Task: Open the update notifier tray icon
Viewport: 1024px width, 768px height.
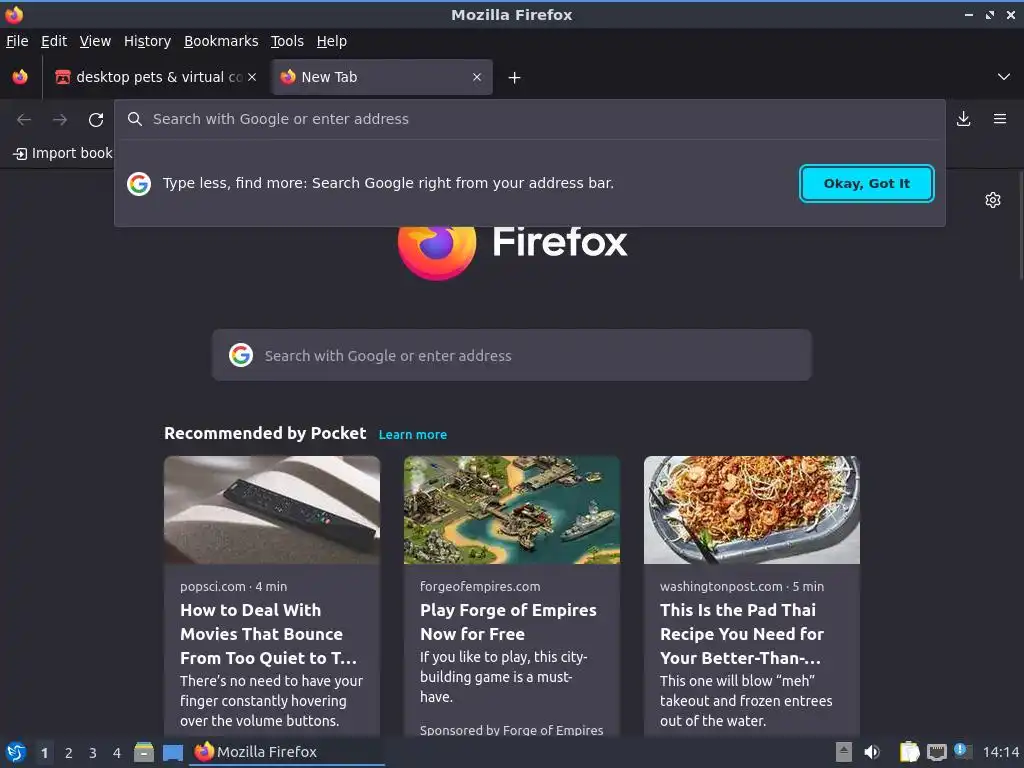Action: coord(962,751)
